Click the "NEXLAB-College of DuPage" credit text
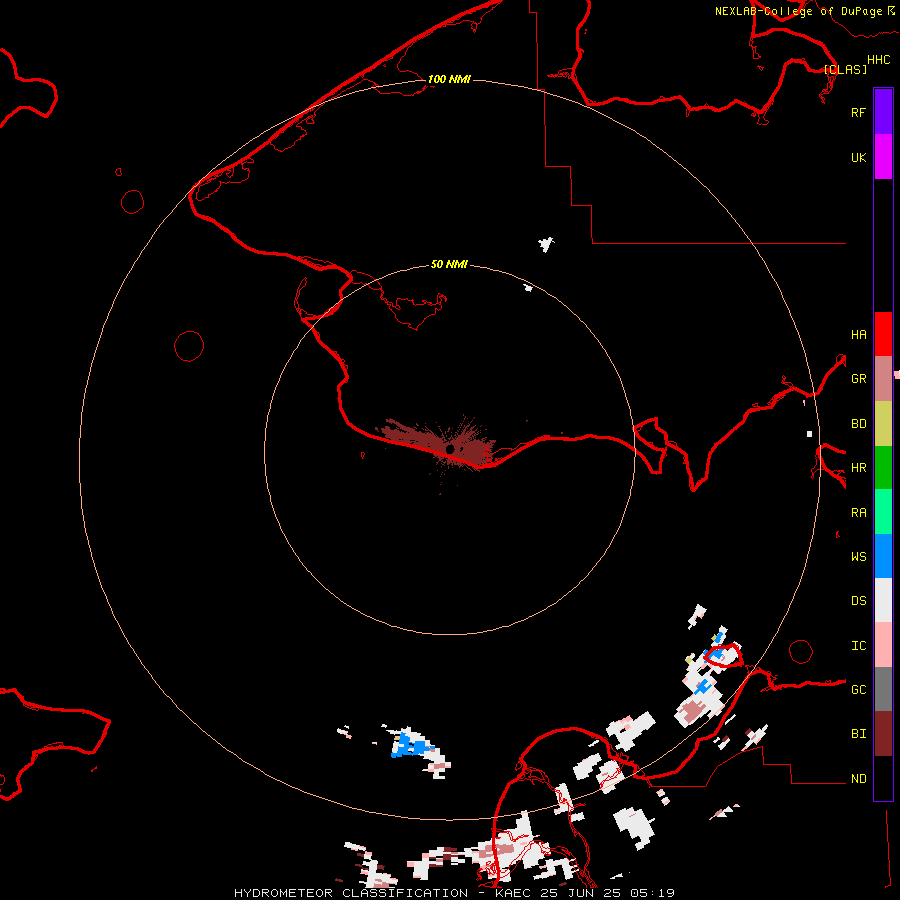This screenshot has height=900, width=900. point(798,11)
